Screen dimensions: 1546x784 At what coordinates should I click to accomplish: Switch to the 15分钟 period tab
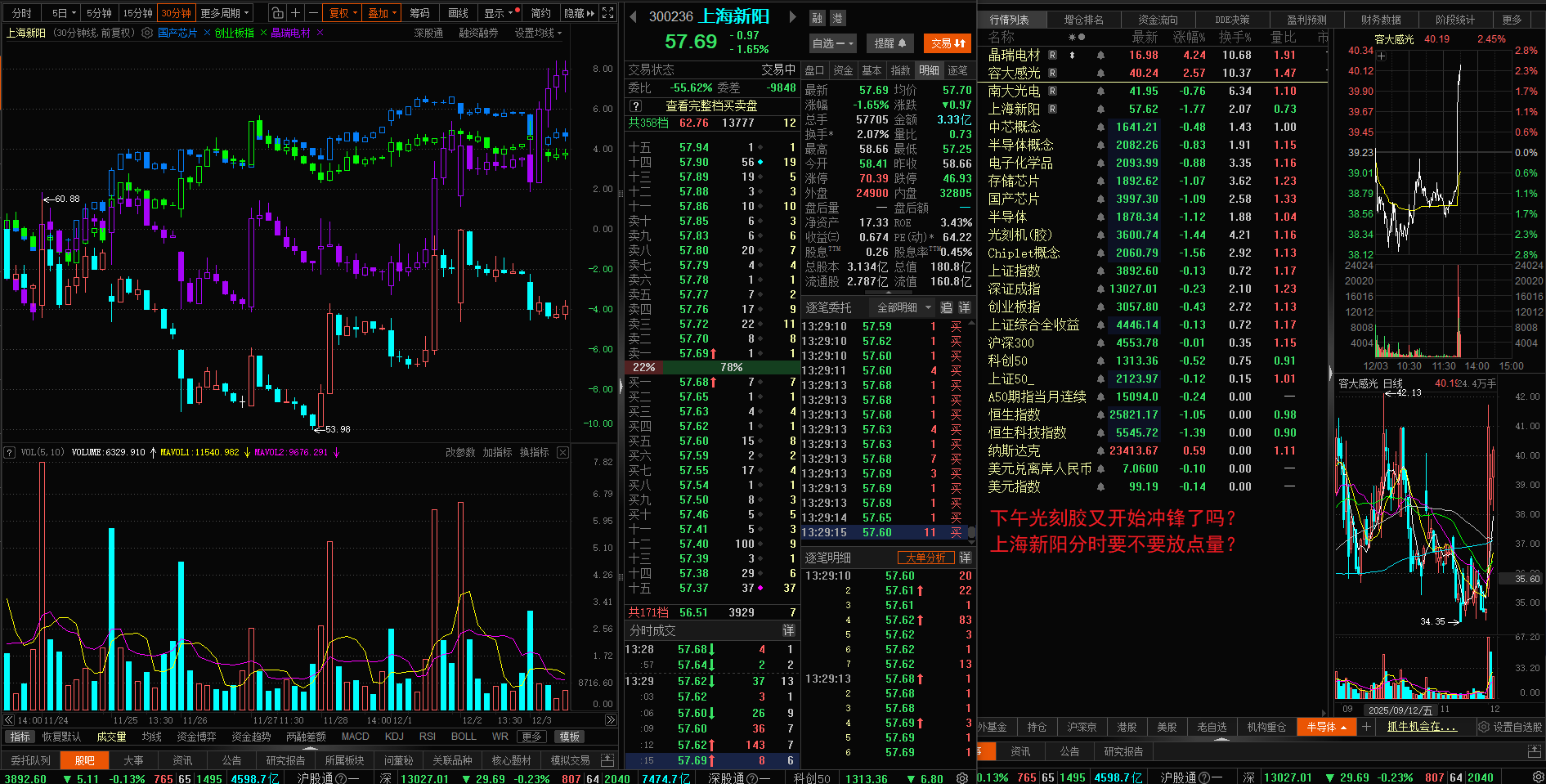point(138,13)
